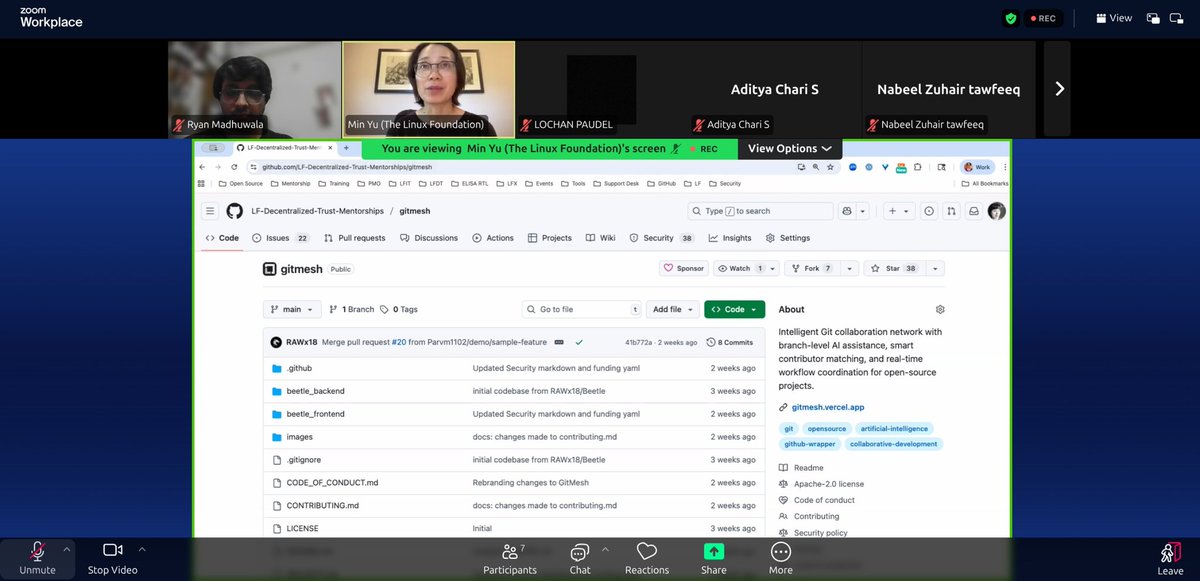Open the More options menu

(781, 558)
